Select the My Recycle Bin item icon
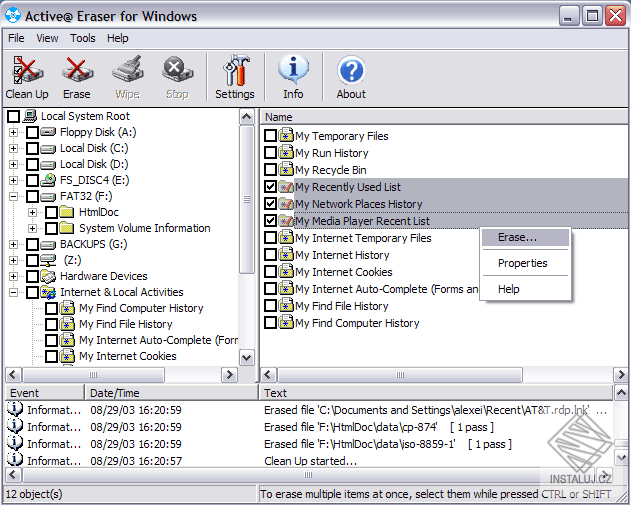 click(286, 169)
